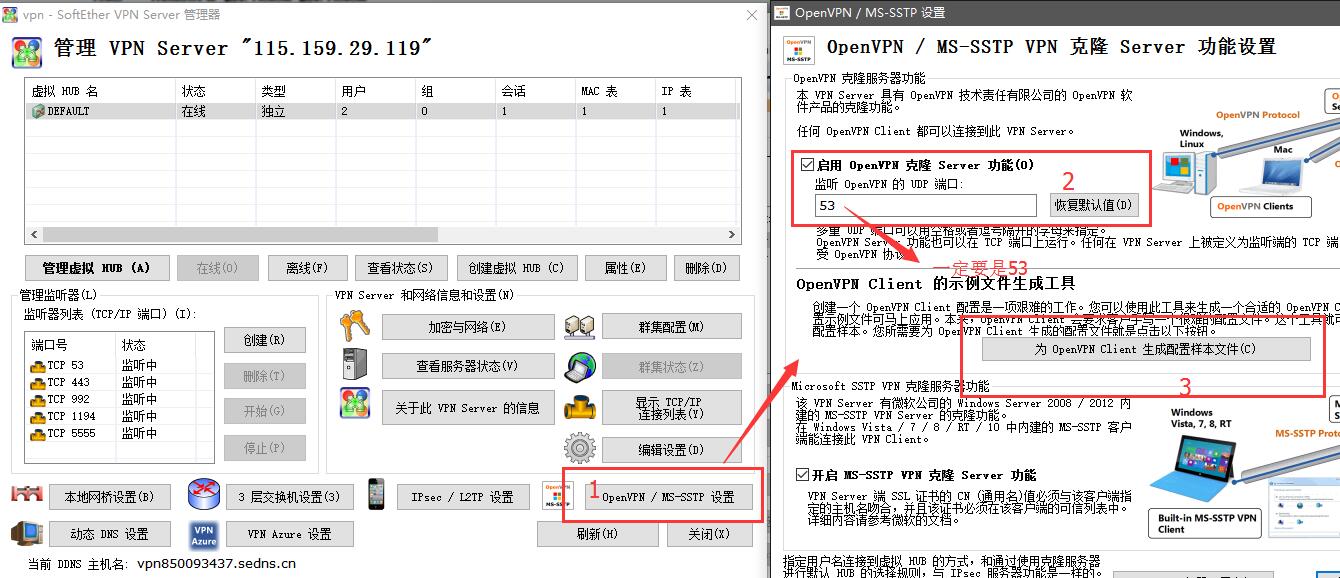The image size is (1340, 578).
Task: Click the icon beside 关于此 VPN Server 的信息
Action: (354, 404)
